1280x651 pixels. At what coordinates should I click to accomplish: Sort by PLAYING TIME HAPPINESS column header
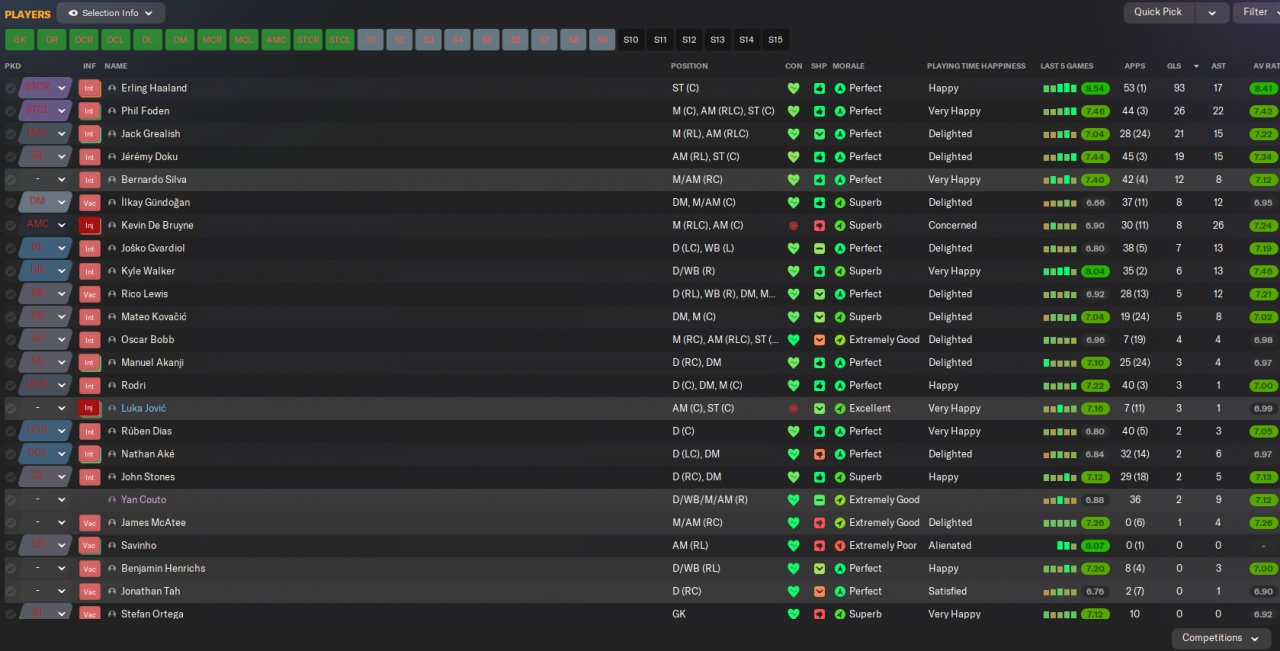click(x=976, y=66)
